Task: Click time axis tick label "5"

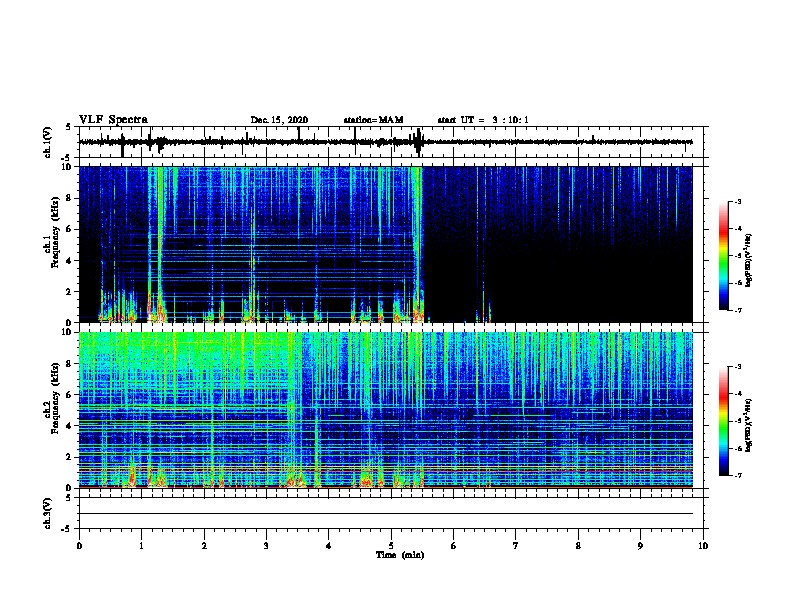Action: point(391,546)
